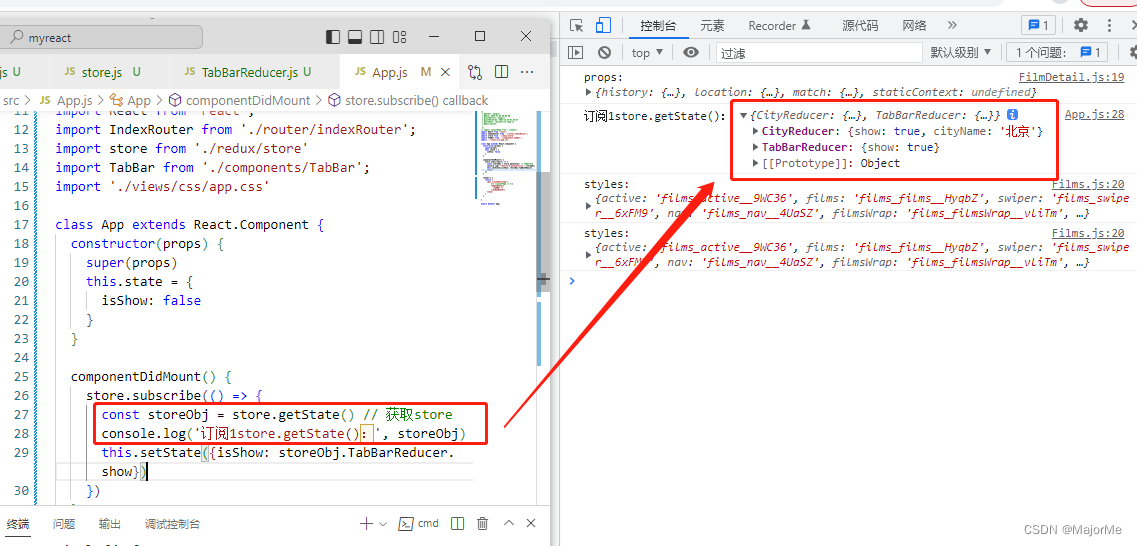
Task: Open the 网络 network tab in DevTools
Action: [x=914, y=25]
